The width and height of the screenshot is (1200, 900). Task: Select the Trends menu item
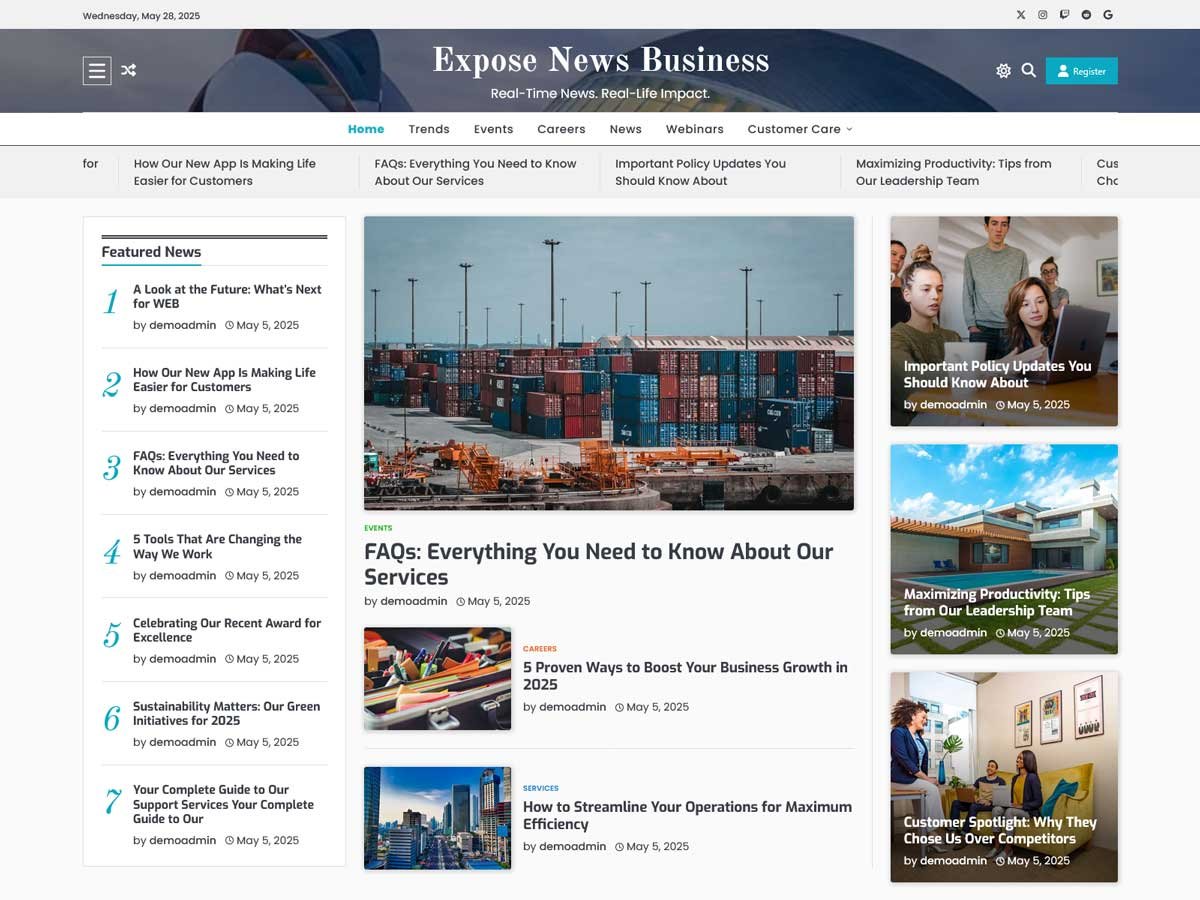click(429, 129)
